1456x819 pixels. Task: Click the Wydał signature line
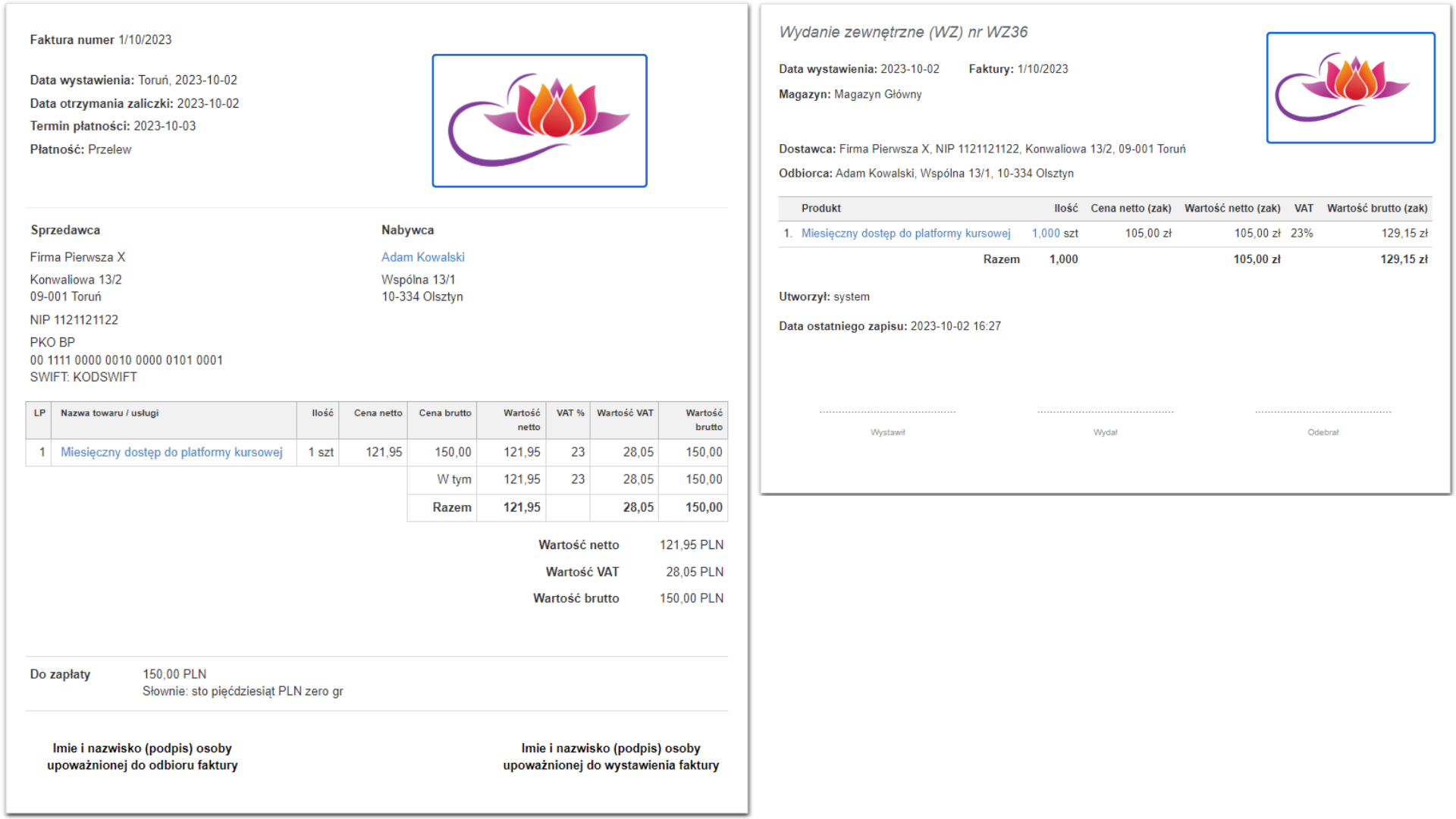pos(1105,413)
